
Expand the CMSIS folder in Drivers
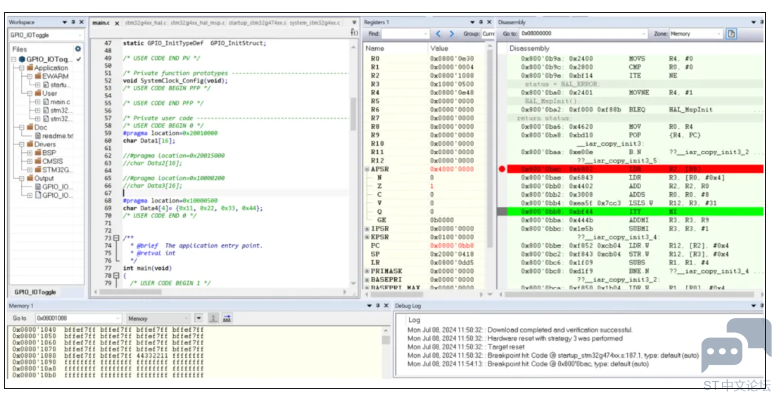pos(30,161)
